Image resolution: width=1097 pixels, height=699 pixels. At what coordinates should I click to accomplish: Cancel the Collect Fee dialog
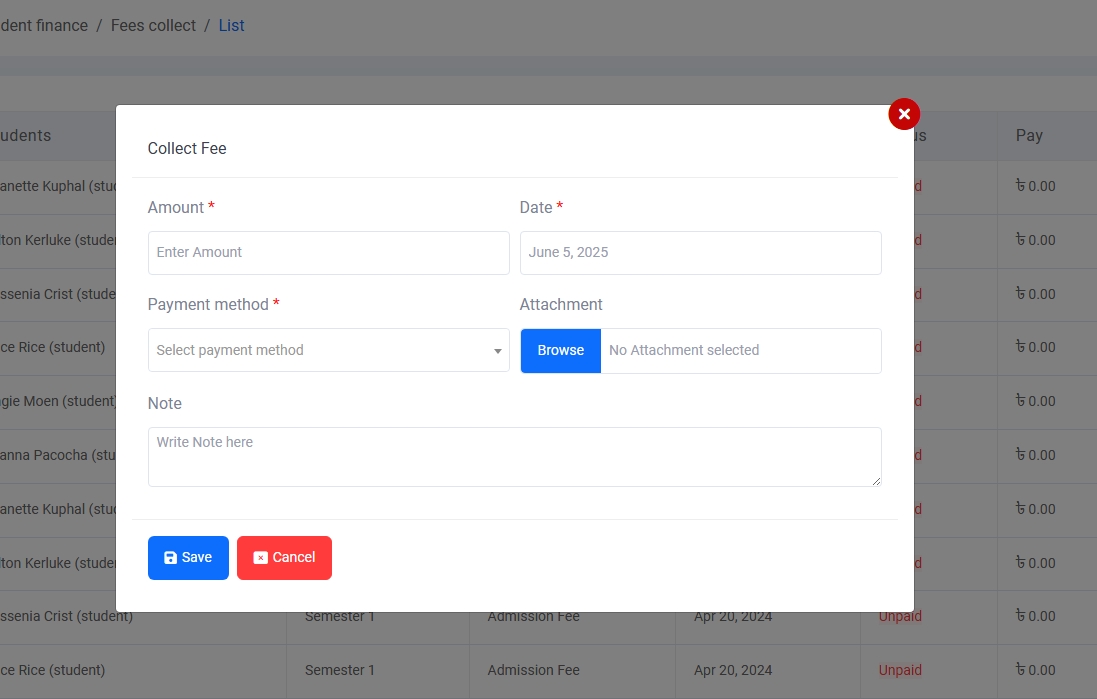[x=284, y=557]
